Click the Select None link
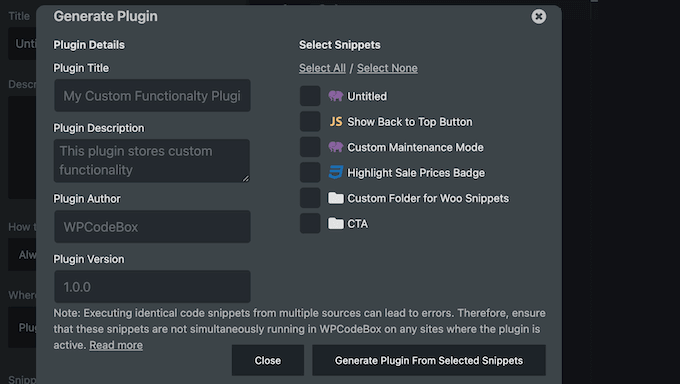Image resolution: width=680 pixels, height=384 pixels. (x=387, y=68)
